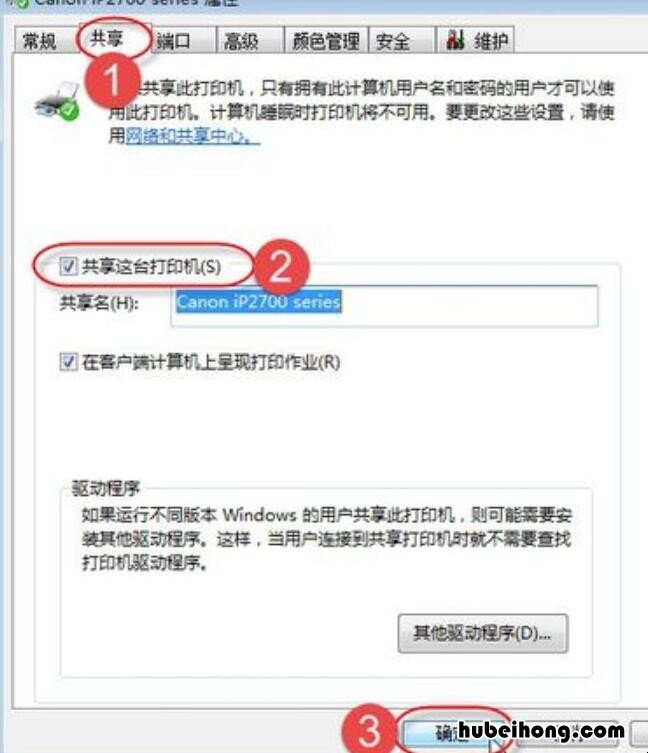Click the 共享名(H) label
The height and width of the screenshot is (753, 648).
[x=99, y=303]
